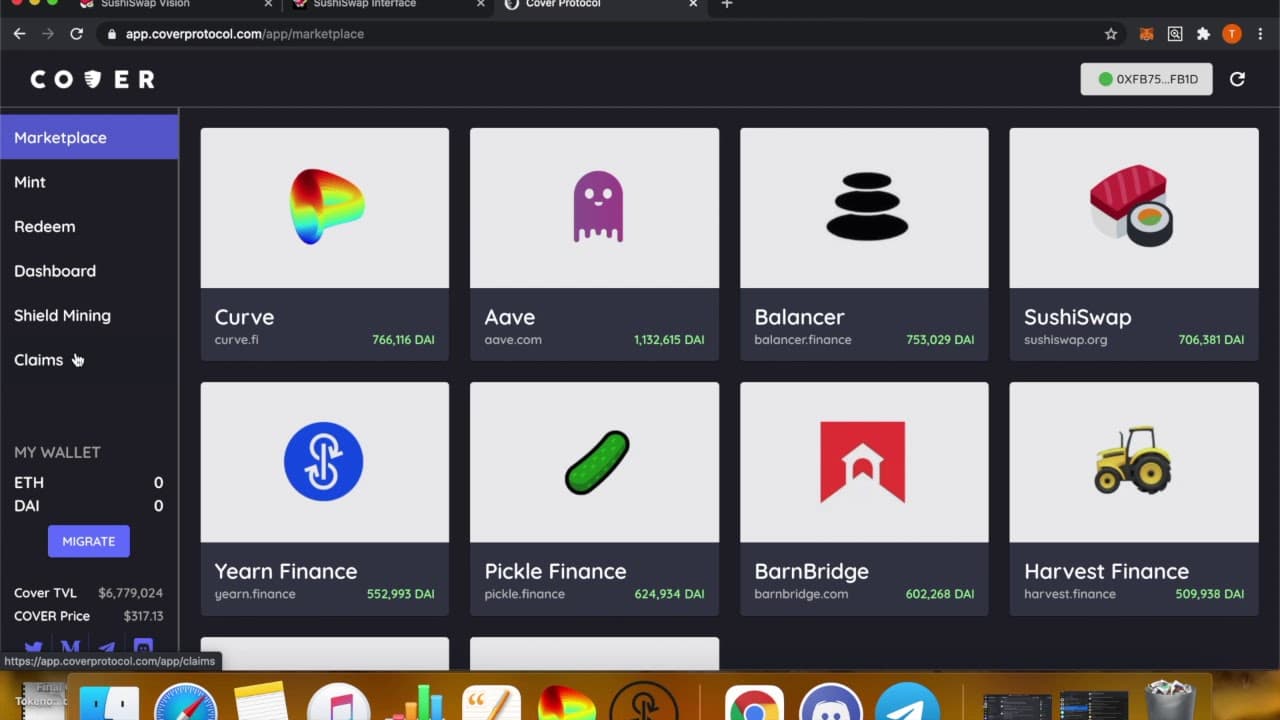Click the MIGRATE button

[x=89, y=541]
